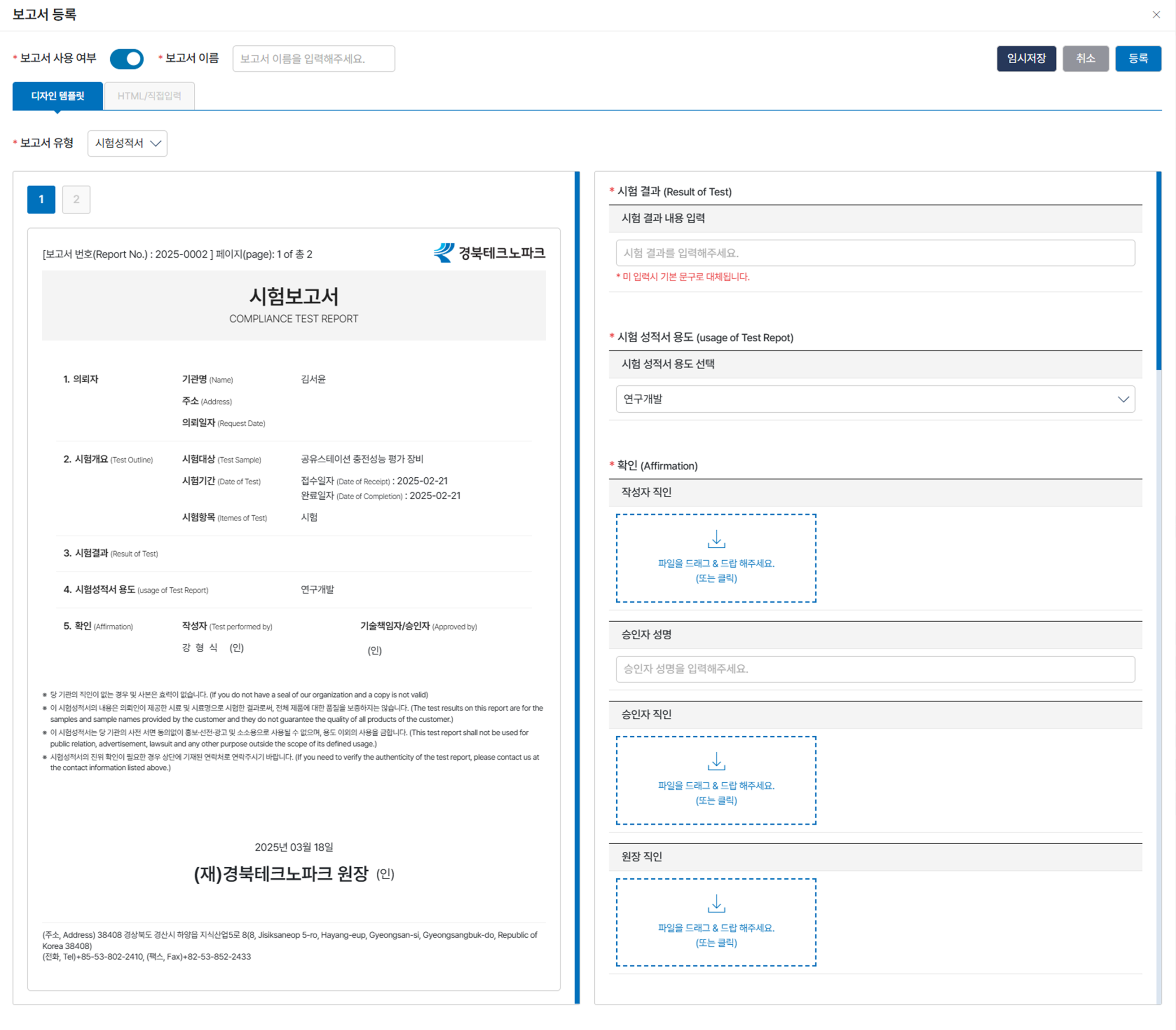
Task: Open the 보고서 유형 dropdown
Action: click(x=127, y=143)
